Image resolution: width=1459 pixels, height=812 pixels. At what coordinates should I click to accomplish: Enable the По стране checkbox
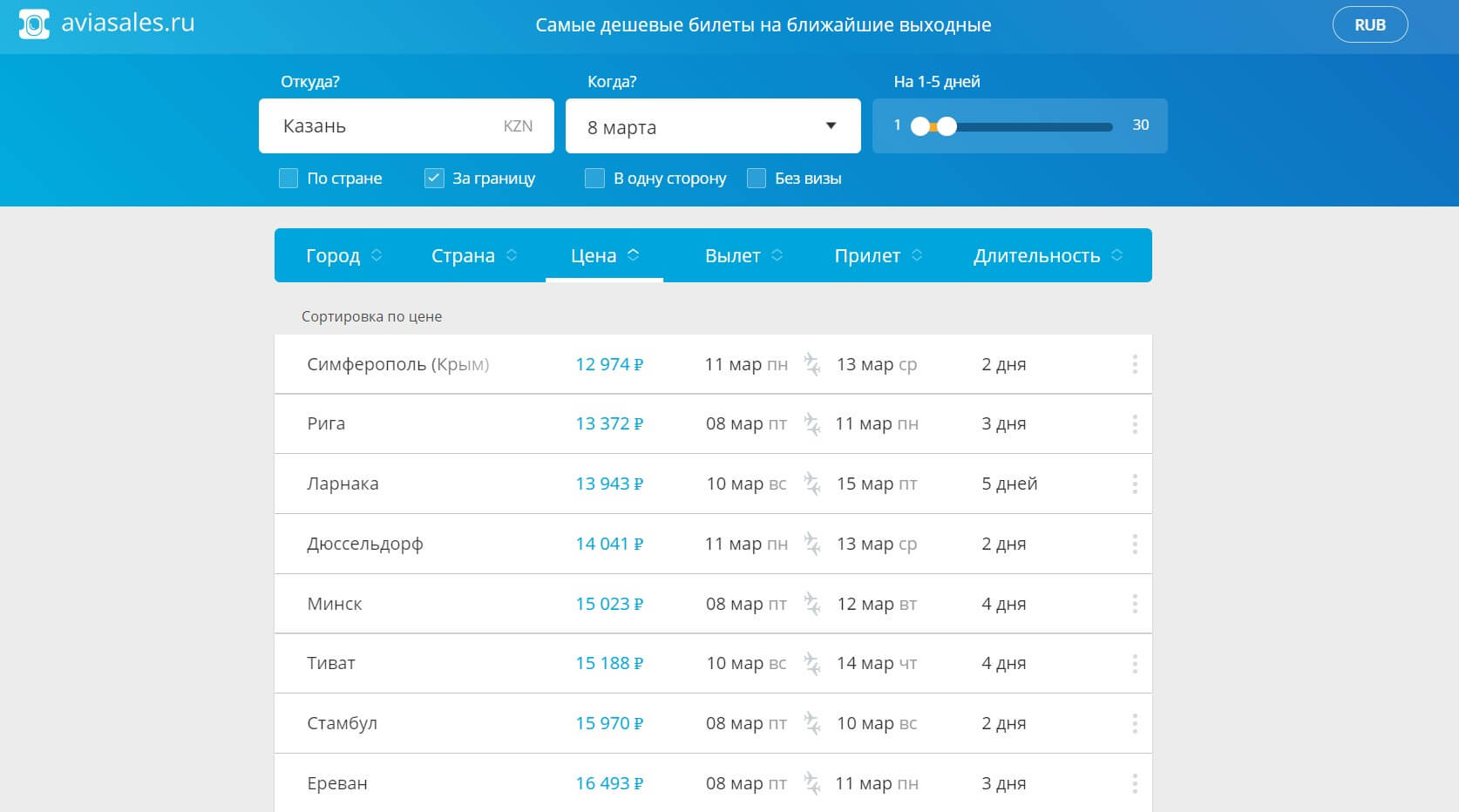pyautogui.click(x=288, y=179)
